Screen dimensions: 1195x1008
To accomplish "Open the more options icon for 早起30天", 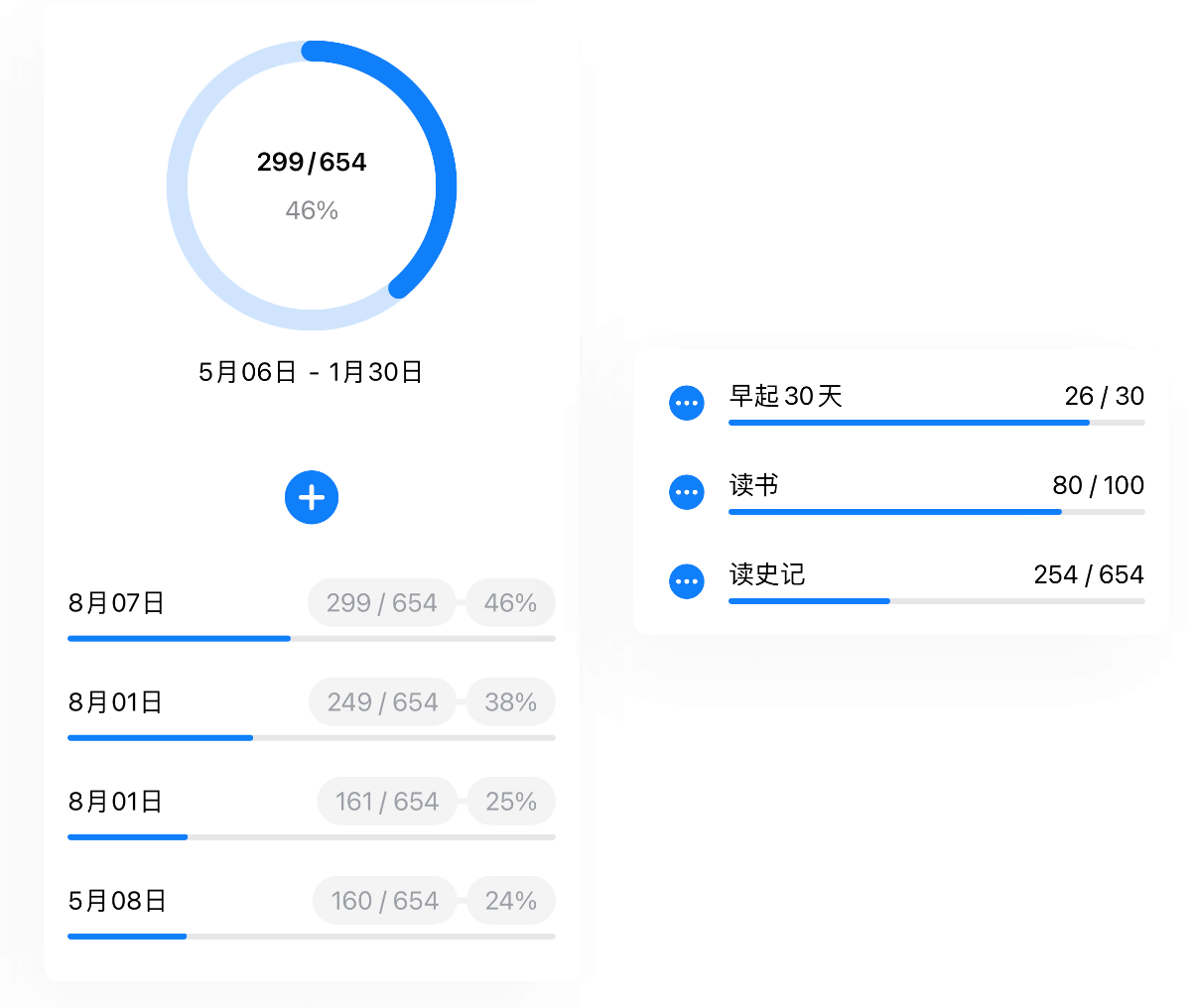I will [687, 403].
